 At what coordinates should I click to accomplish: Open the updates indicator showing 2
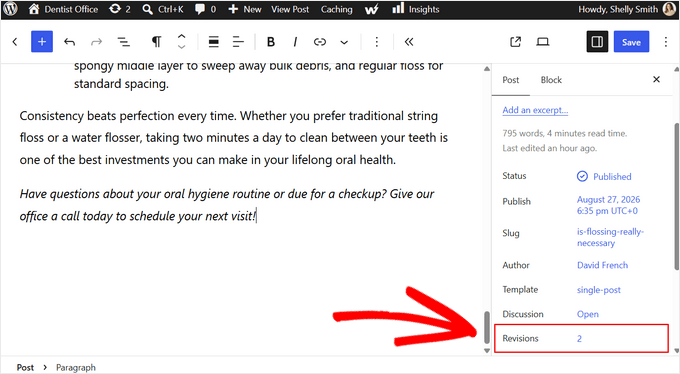(120, 9)
